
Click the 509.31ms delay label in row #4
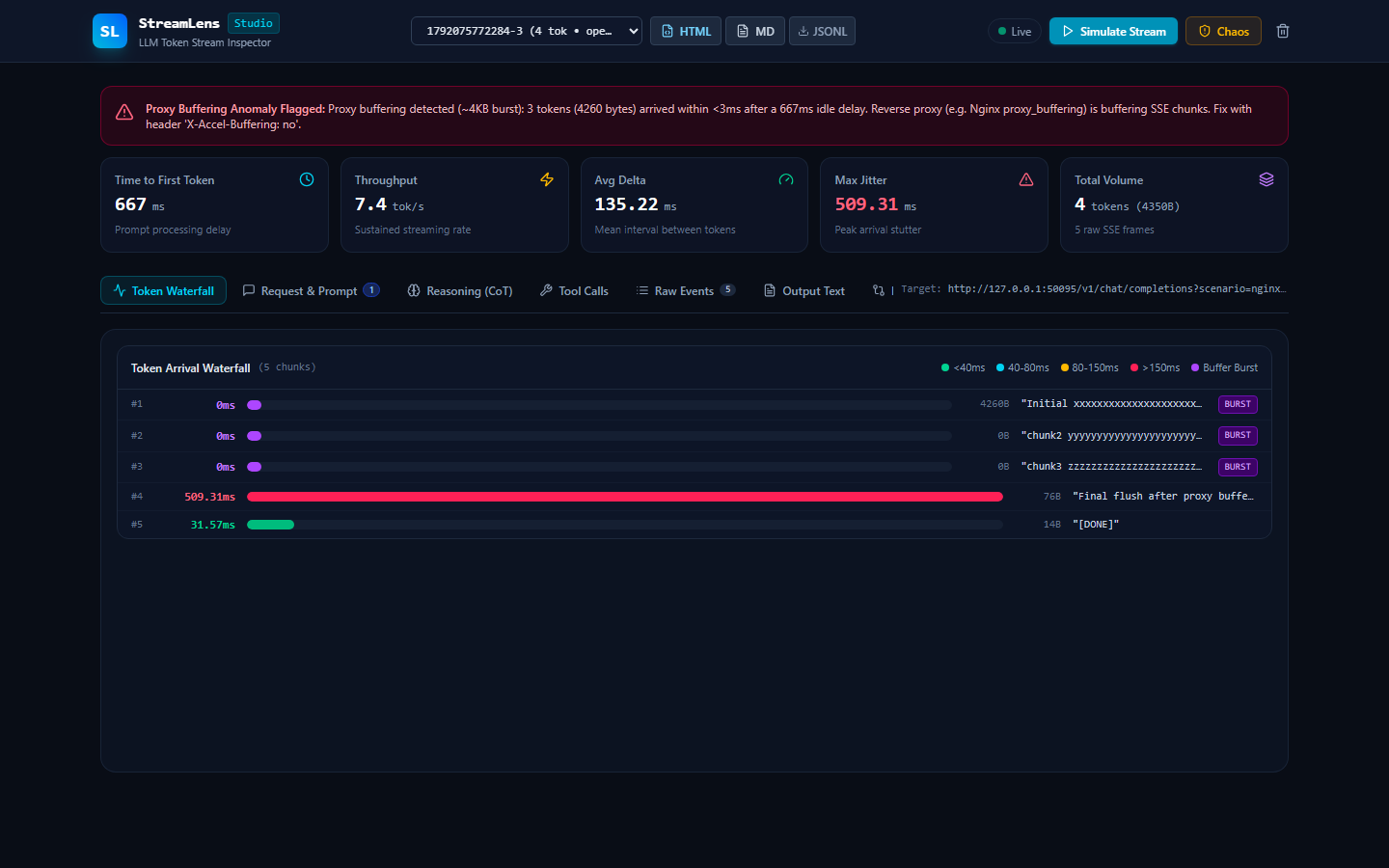tap(210, 497)
